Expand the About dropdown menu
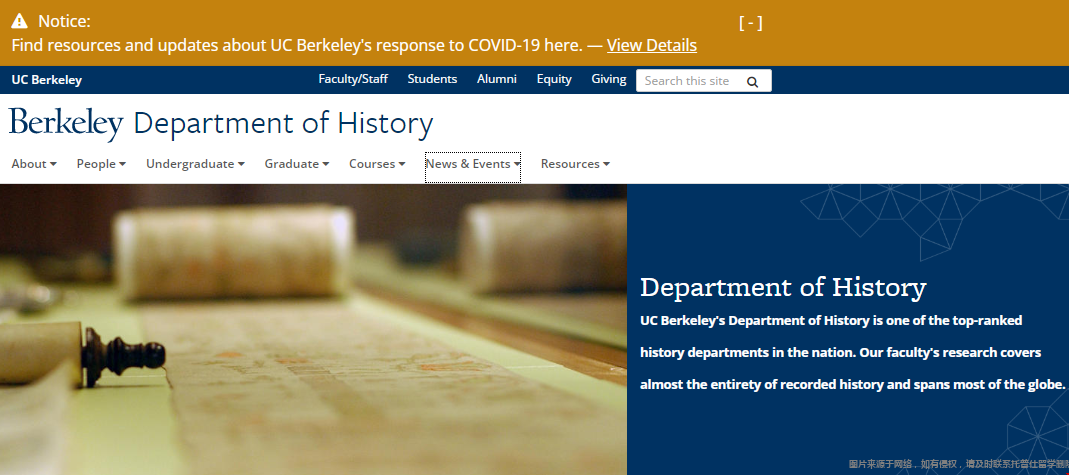The width and height of the screenshot is (1069, 475). [x=34, y=164]
